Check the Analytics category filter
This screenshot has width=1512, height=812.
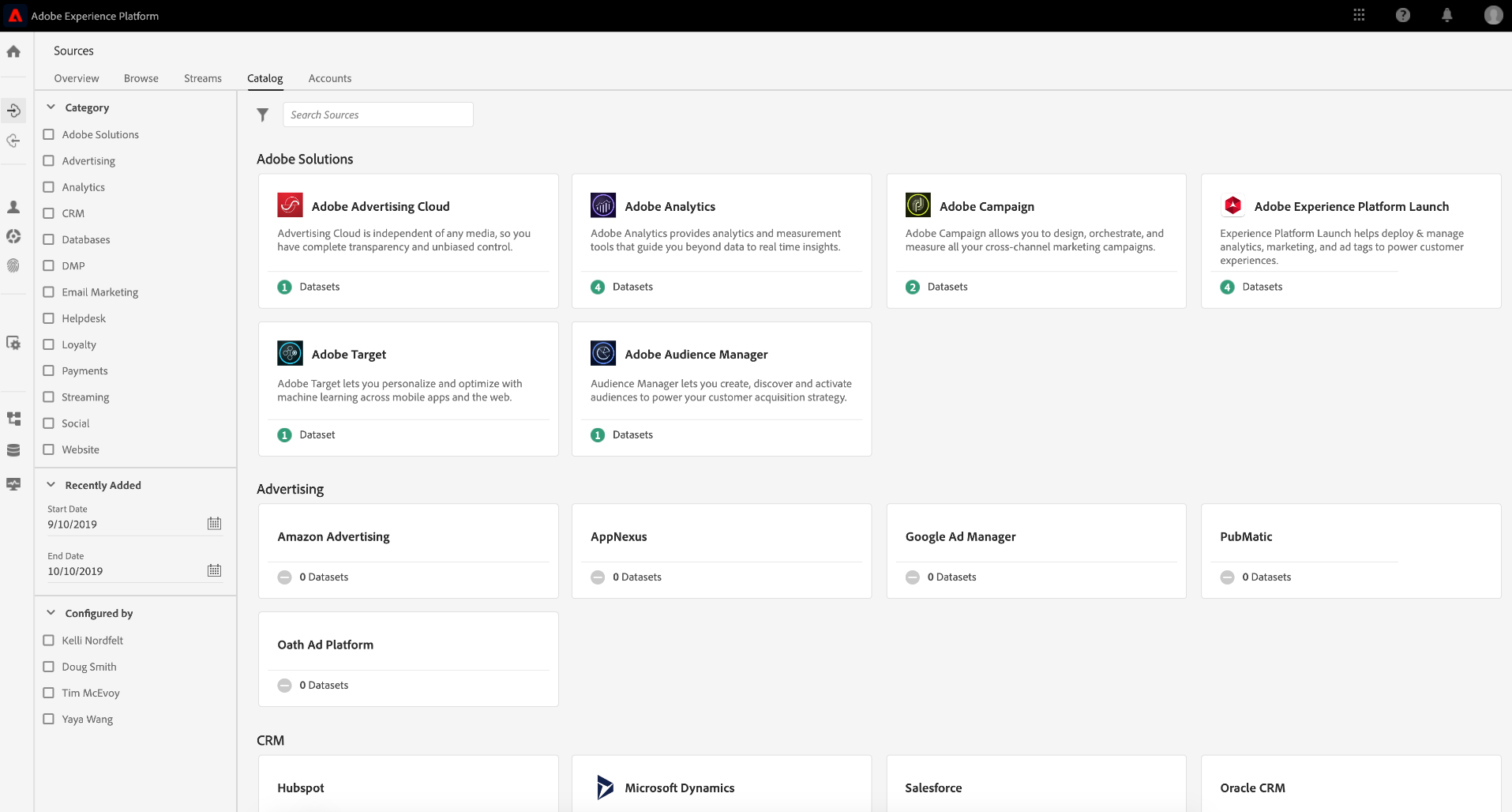49,187
